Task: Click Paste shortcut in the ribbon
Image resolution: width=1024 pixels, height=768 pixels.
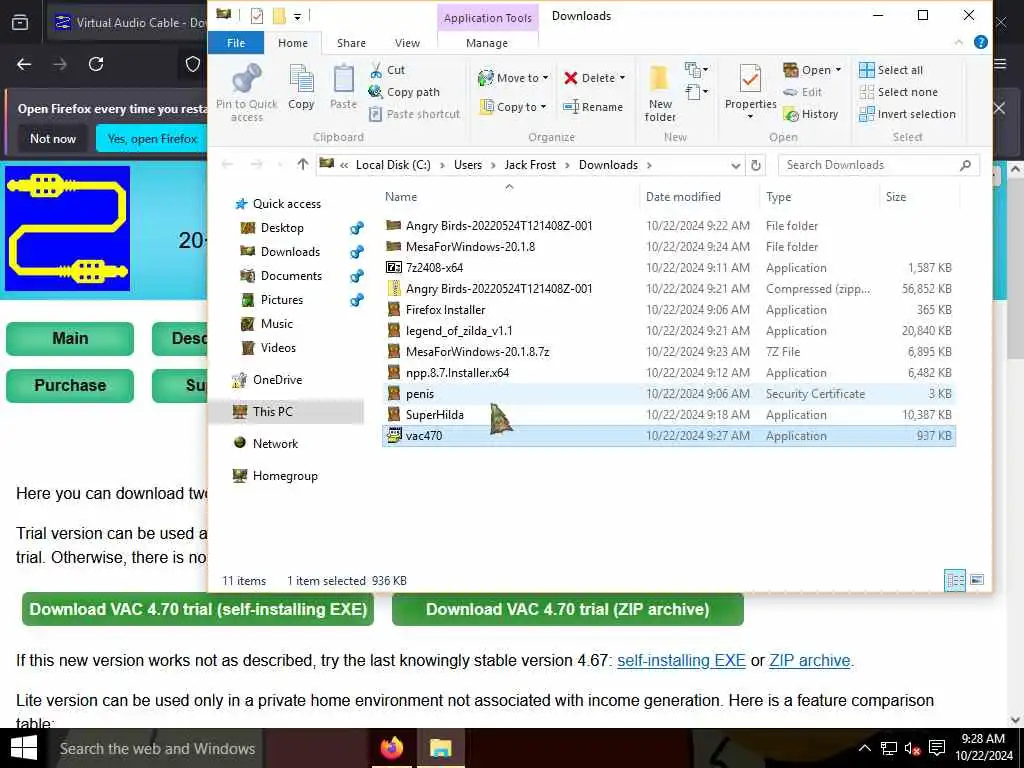Action: (x=415, y=114)
